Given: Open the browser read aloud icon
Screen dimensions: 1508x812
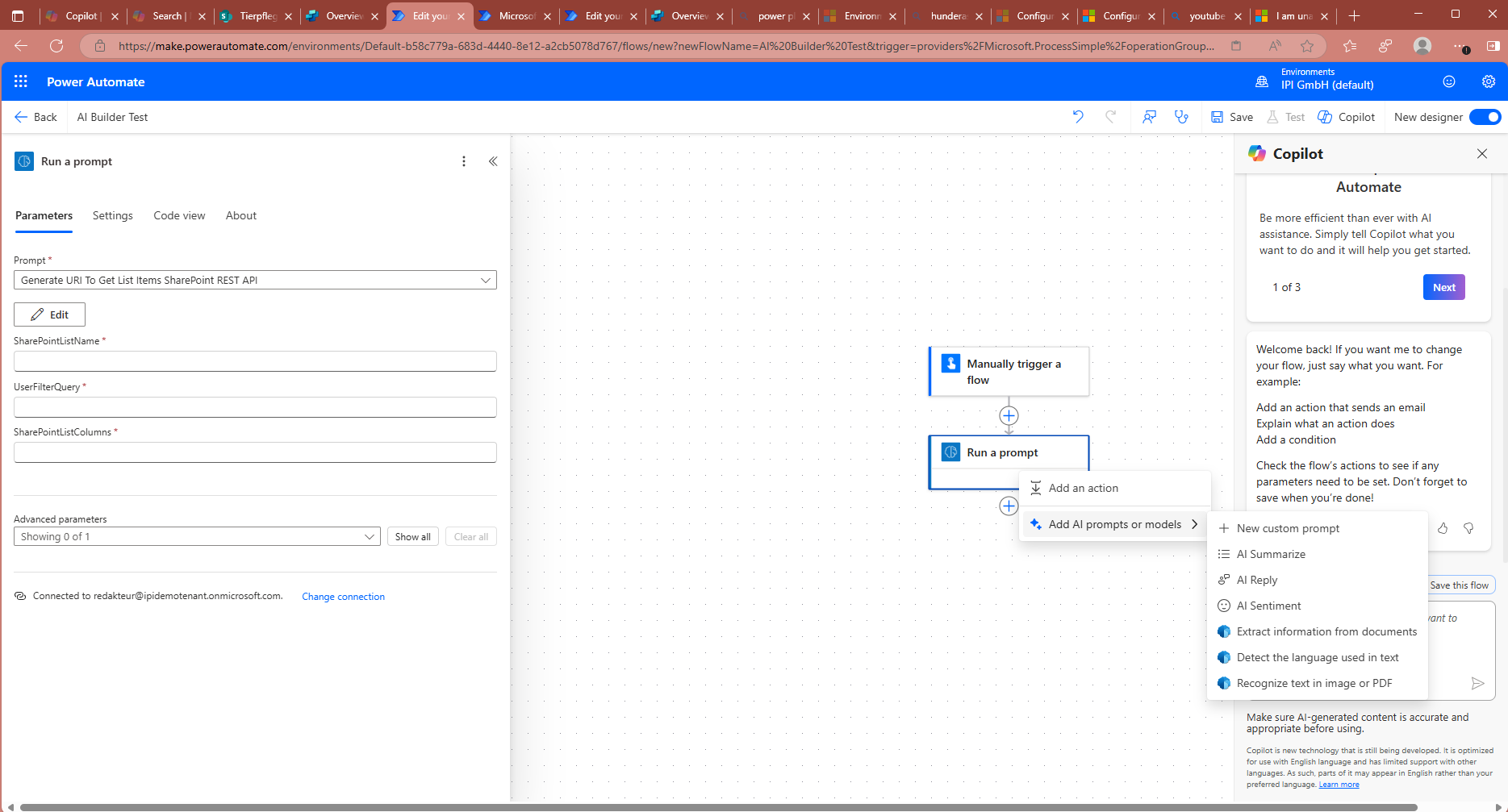Looking at the screenshot, I should pyautogui.click(x=1275, y=46).
